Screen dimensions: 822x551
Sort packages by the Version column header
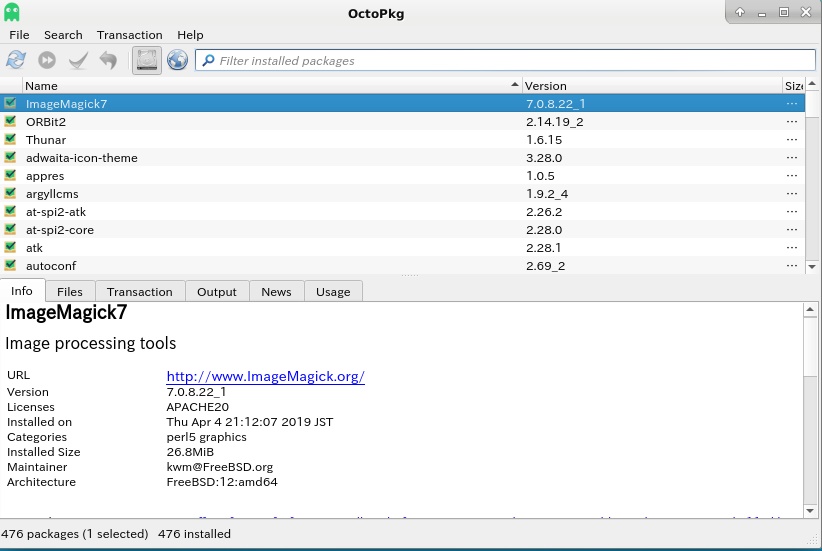coord(652,85)
